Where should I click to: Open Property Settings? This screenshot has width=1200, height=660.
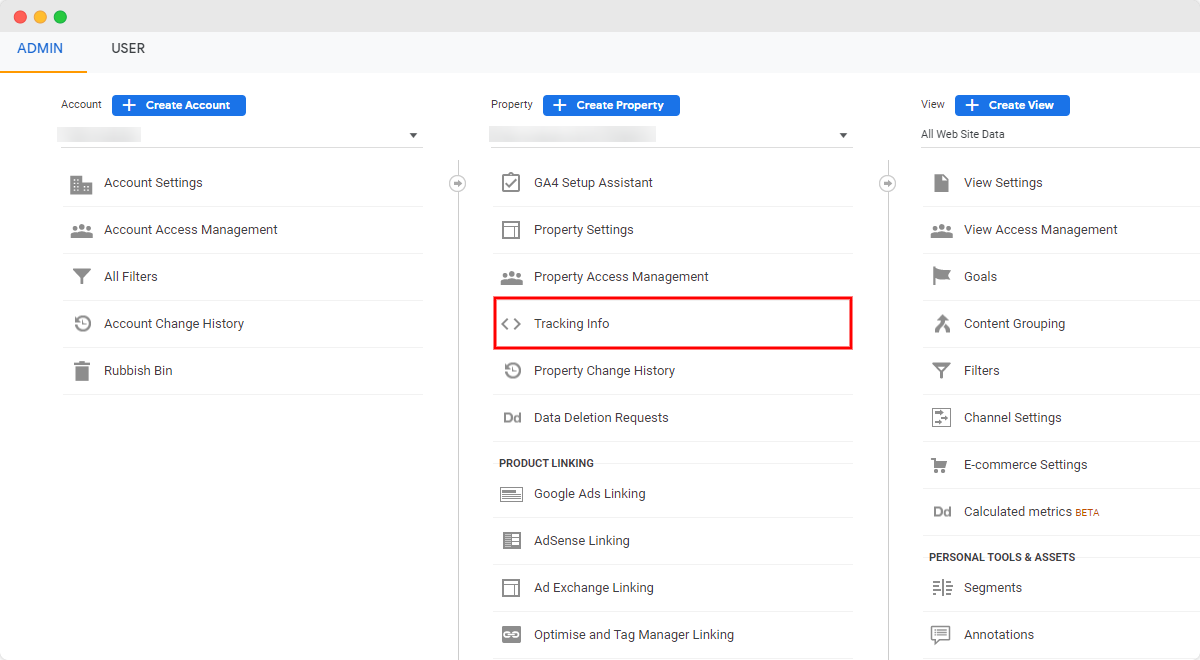pyautogui.click(x=582, y=229)
